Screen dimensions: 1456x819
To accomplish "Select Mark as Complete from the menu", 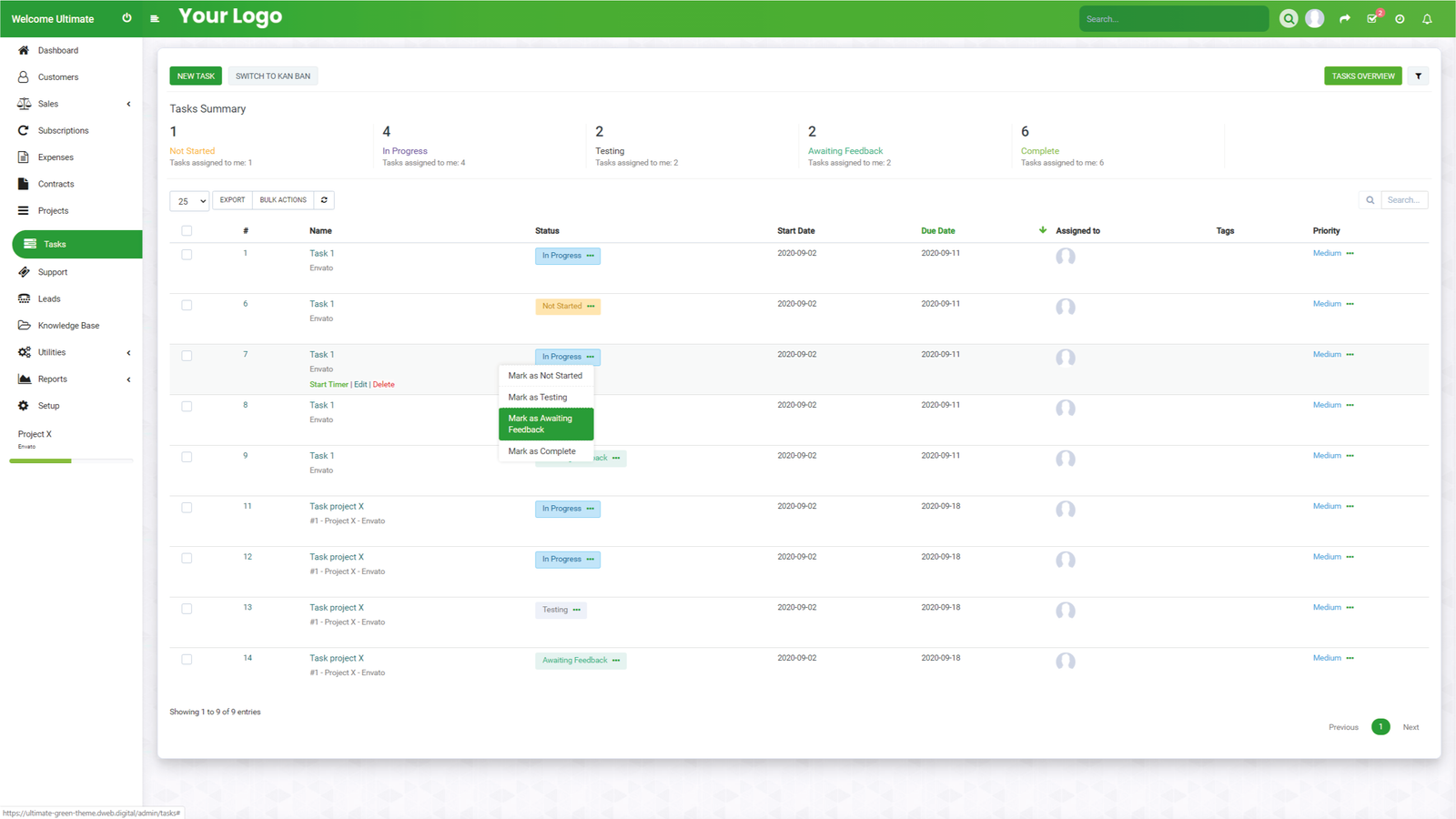I will point(542,451).
